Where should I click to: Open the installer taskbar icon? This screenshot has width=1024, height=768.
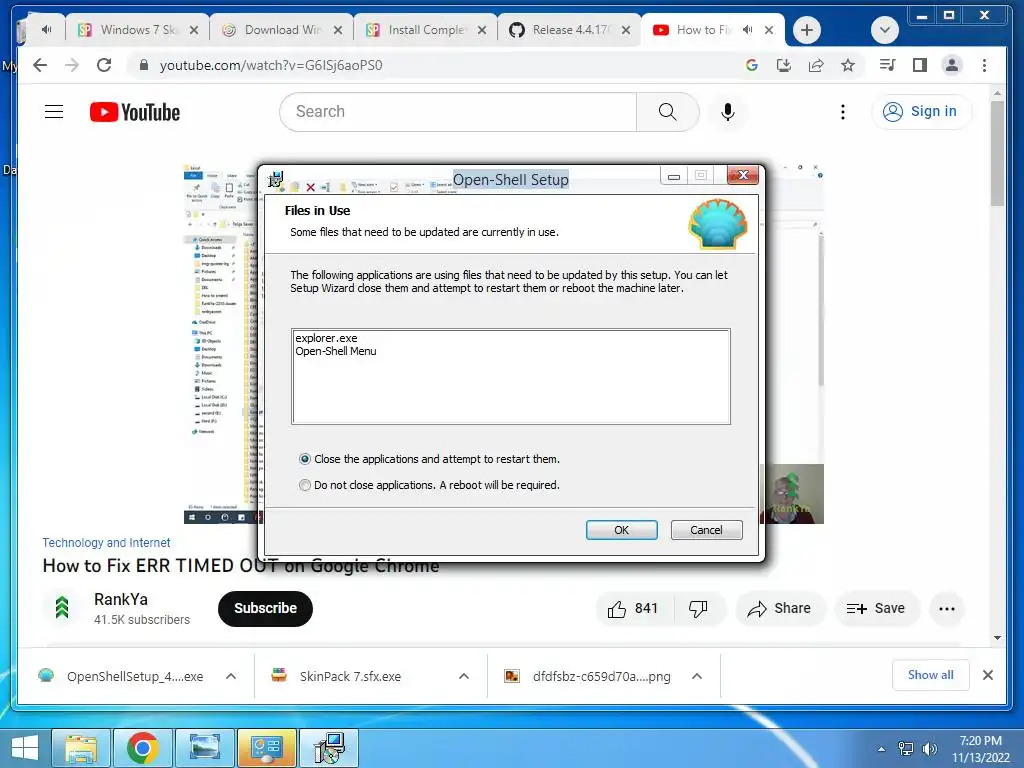click(329, 748)
